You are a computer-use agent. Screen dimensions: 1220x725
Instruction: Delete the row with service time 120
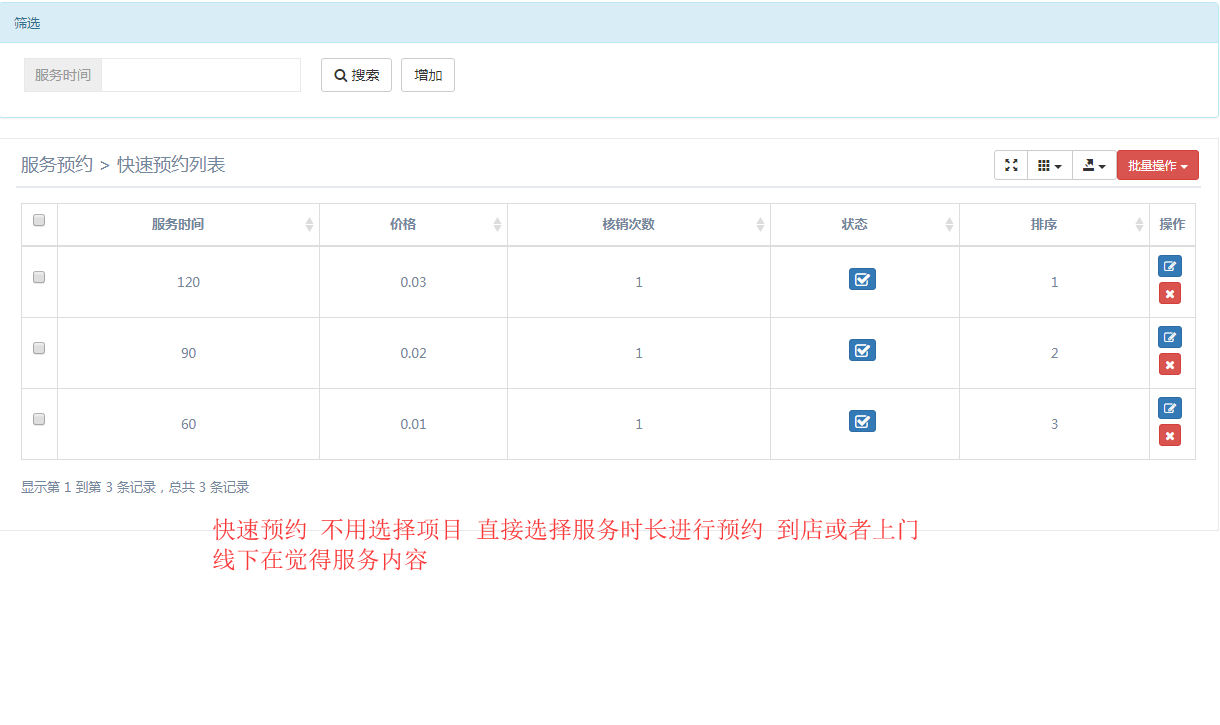pyautogui.click(x=1170, y=293)
